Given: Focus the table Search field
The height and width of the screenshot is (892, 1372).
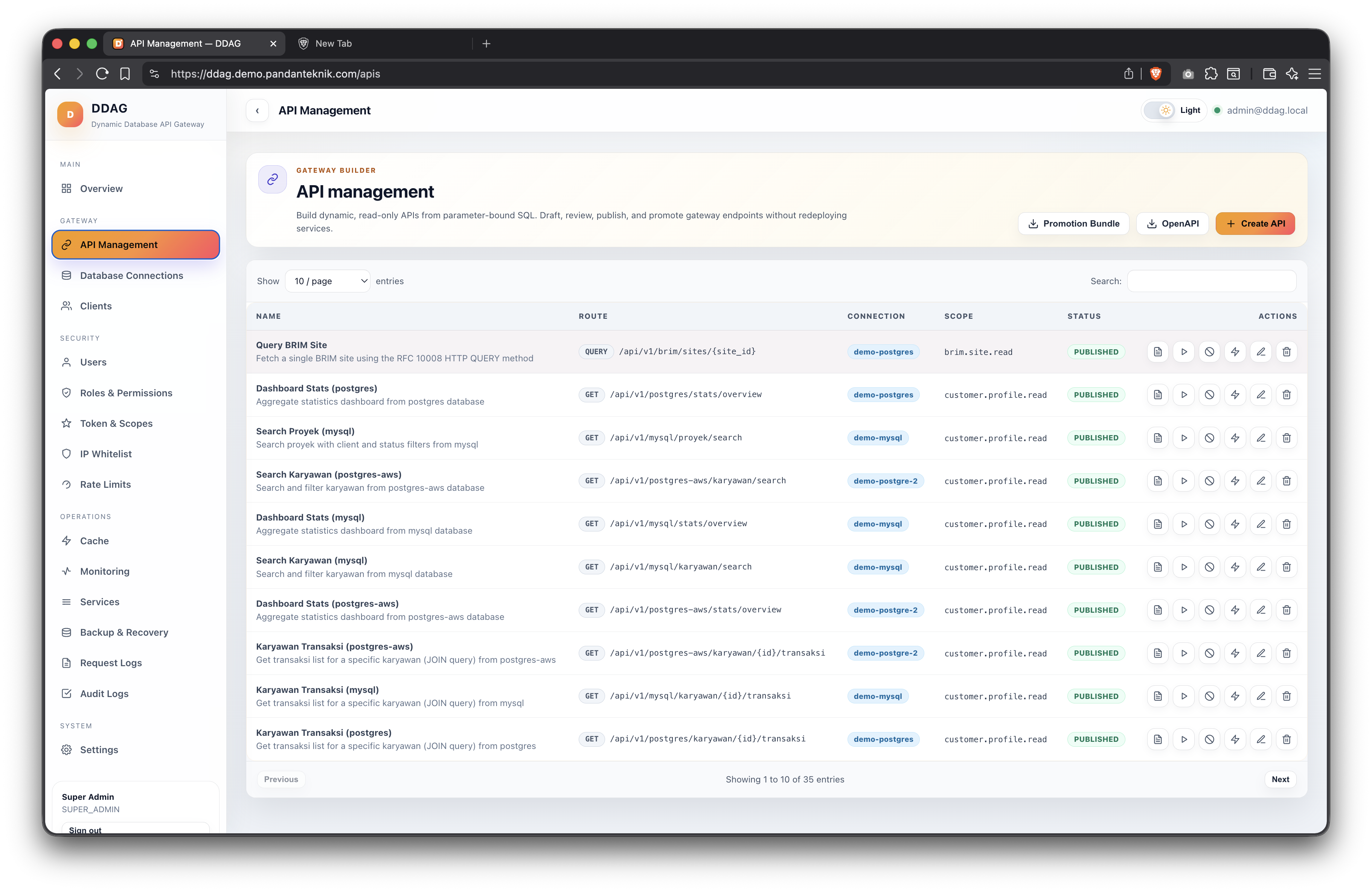Looking at the screenshot, I should [1212, 281].
